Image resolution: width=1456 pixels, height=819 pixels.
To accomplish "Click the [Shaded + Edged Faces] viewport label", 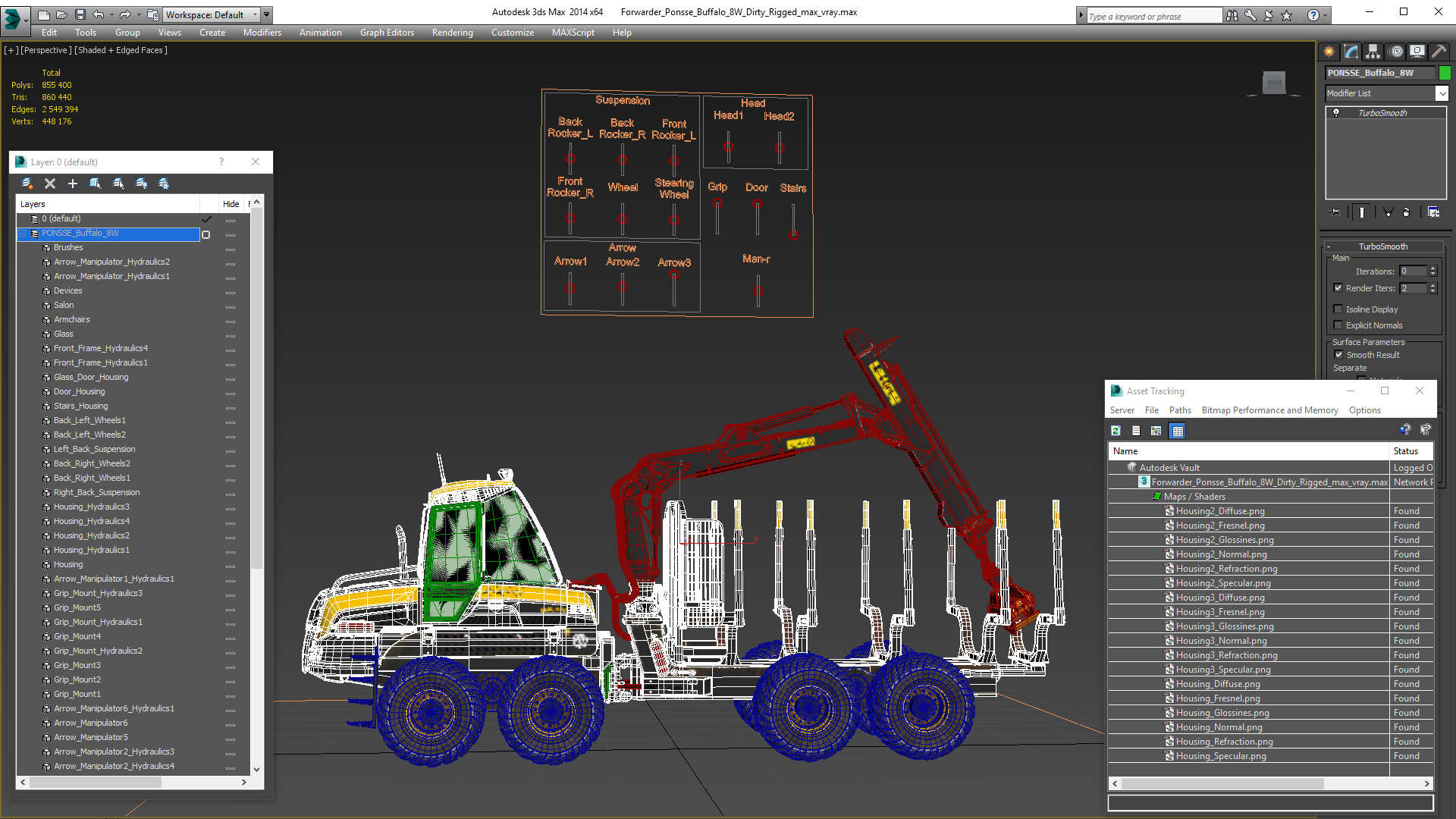I will pos(121,50).
